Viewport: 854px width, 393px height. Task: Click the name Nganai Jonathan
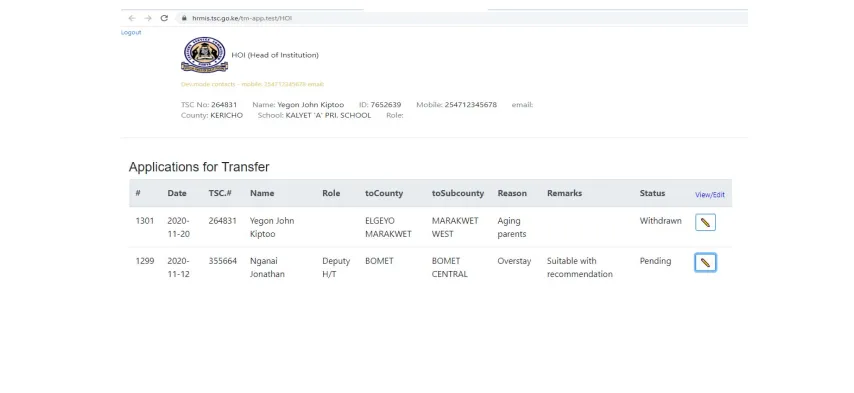pyautogui.click(x=267, y=268)
